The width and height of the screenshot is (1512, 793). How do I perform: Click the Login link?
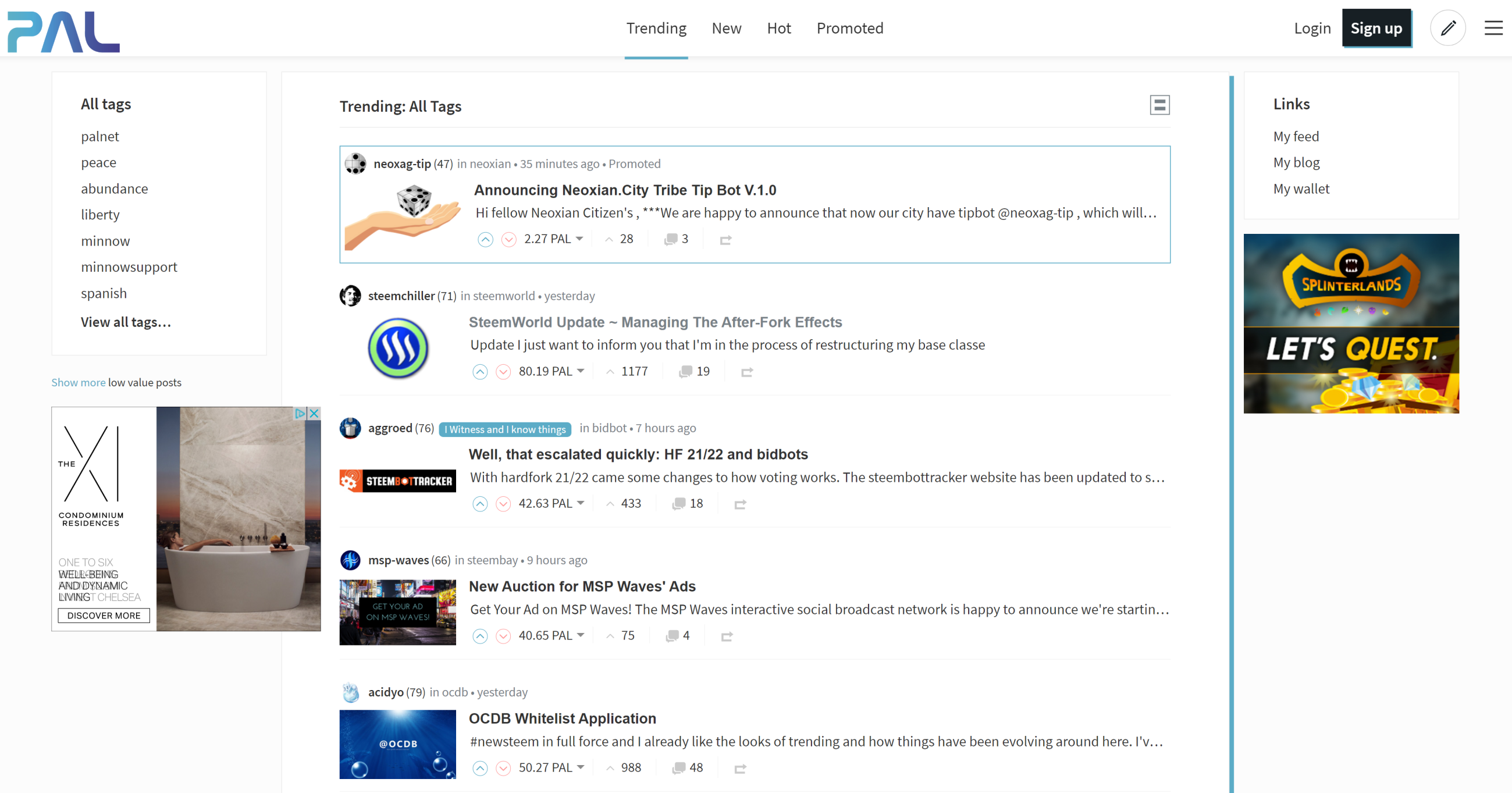click(1312, 28)
